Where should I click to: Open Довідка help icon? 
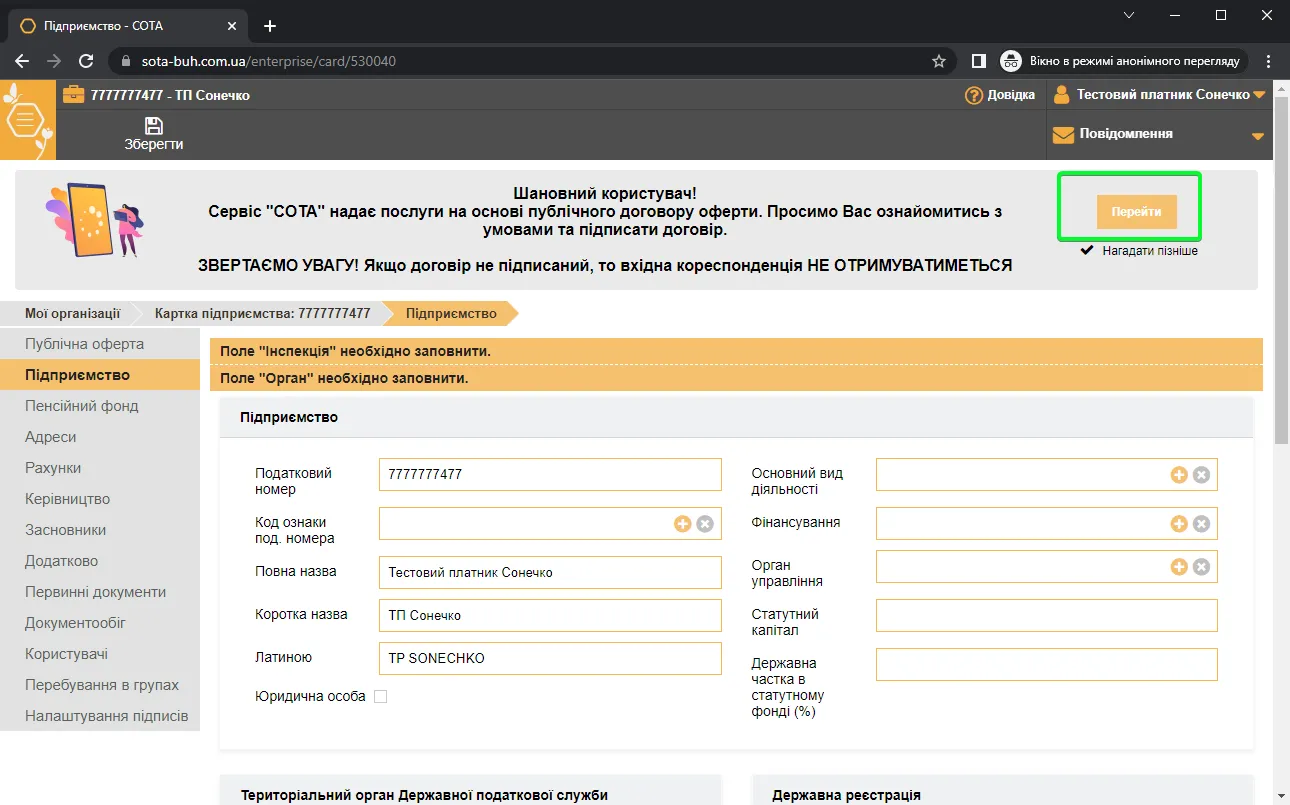974,95
